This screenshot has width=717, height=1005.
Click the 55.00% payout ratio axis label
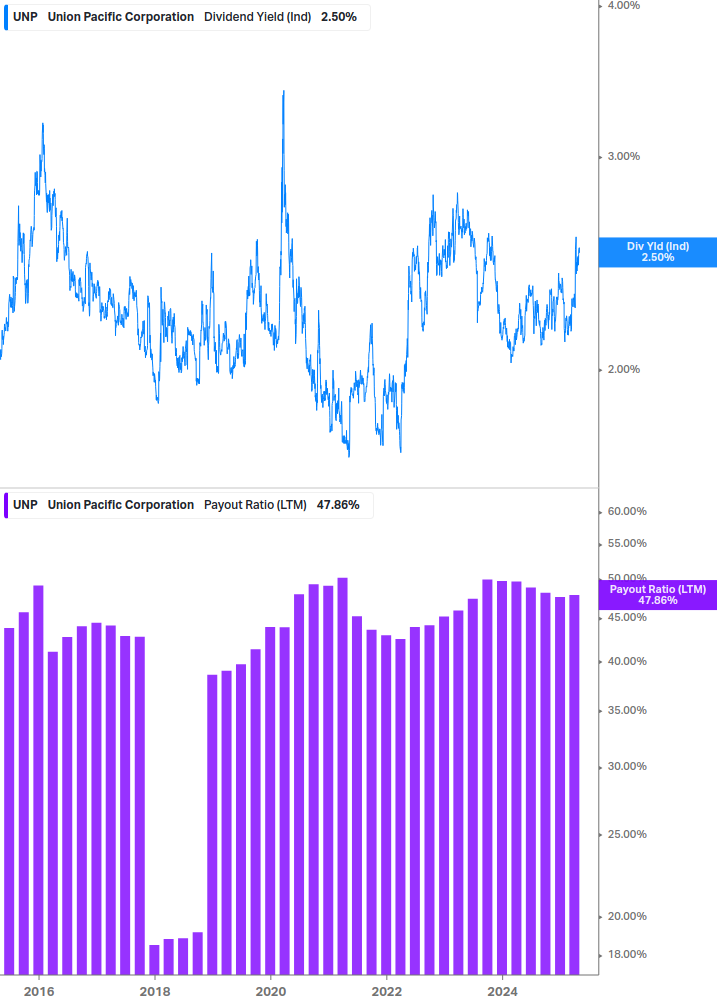627,544
